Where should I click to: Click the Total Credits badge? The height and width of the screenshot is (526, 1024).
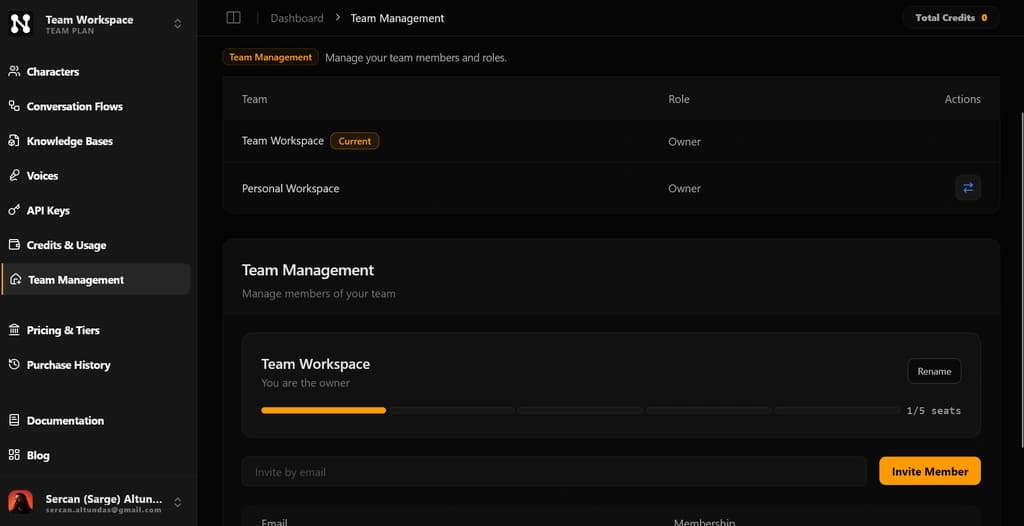pyautogui.click(x=951, y=18)
